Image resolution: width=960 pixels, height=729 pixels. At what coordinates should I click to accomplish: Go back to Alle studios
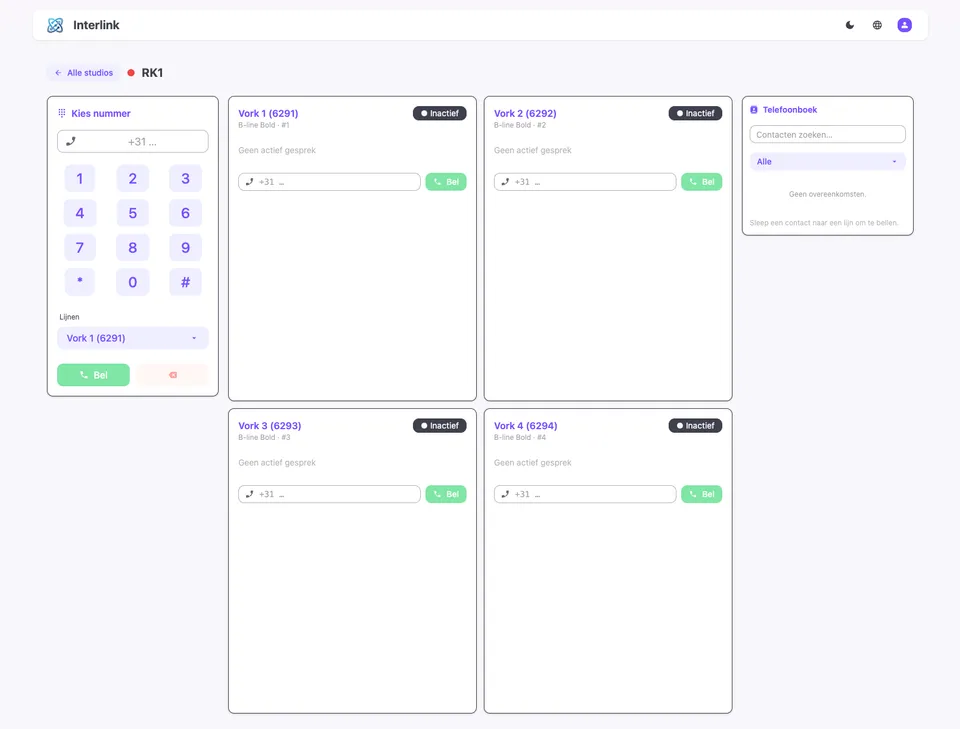click(84, 73)
